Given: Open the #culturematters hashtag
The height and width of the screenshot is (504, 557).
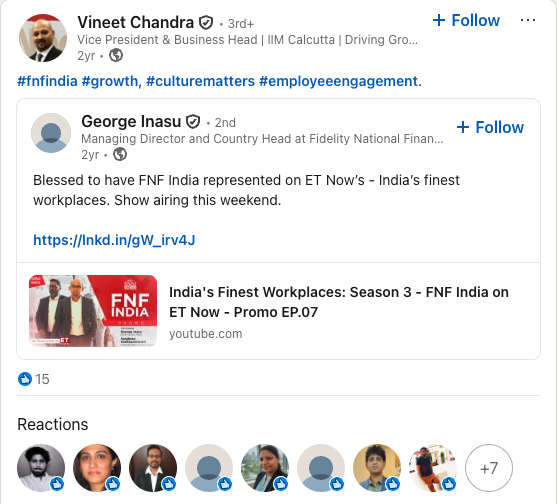Looking at the screenshot, I should coord(200,81).
